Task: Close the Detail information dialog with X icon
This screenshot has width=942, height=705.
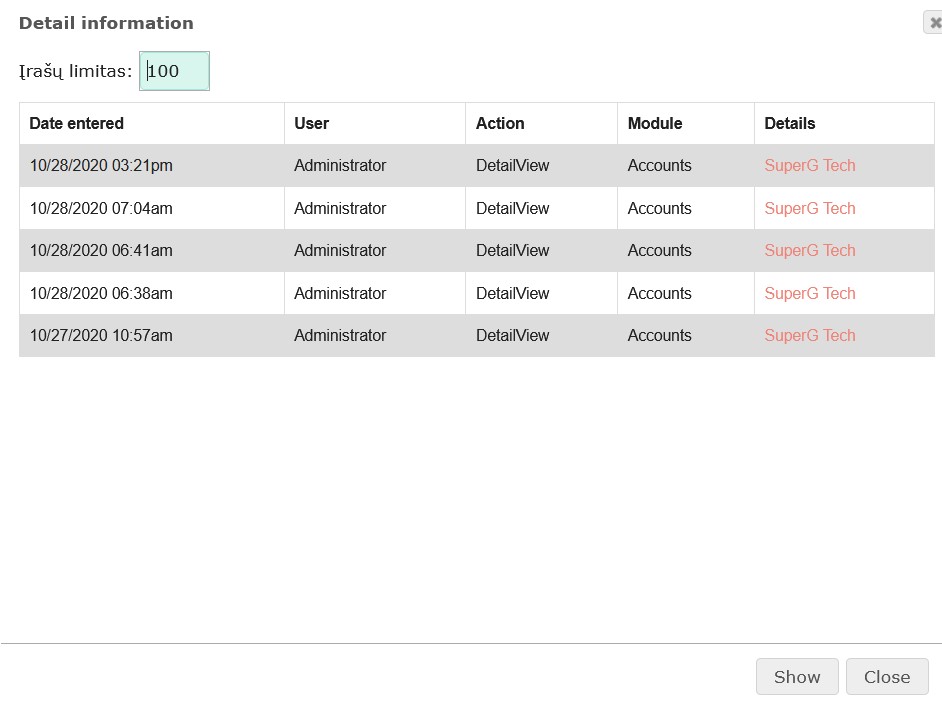Action: [x=934, y=23]
